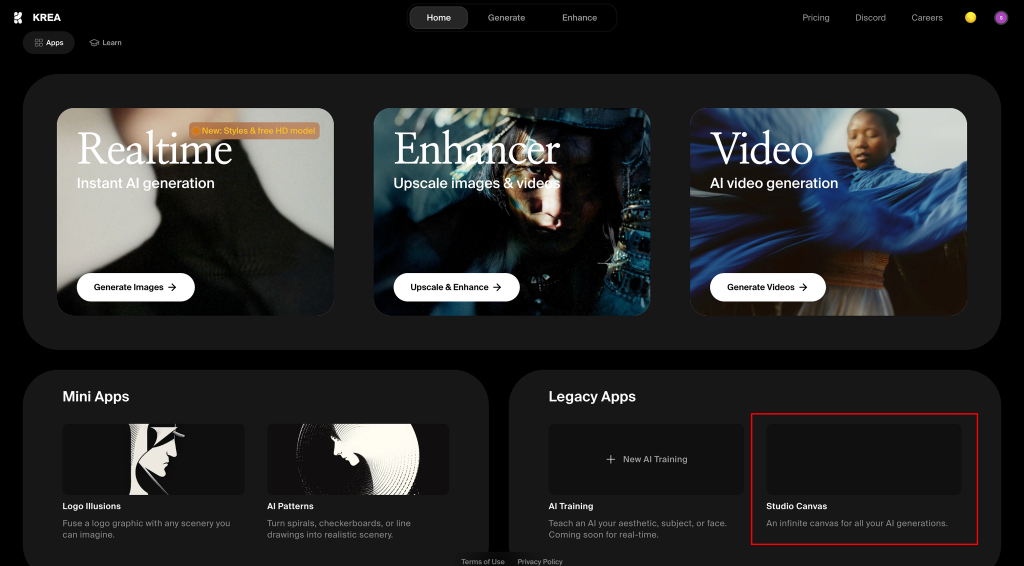Click the KREA brand name text
The width and height of the screenshot is (1024, 566).
point(46,18)
